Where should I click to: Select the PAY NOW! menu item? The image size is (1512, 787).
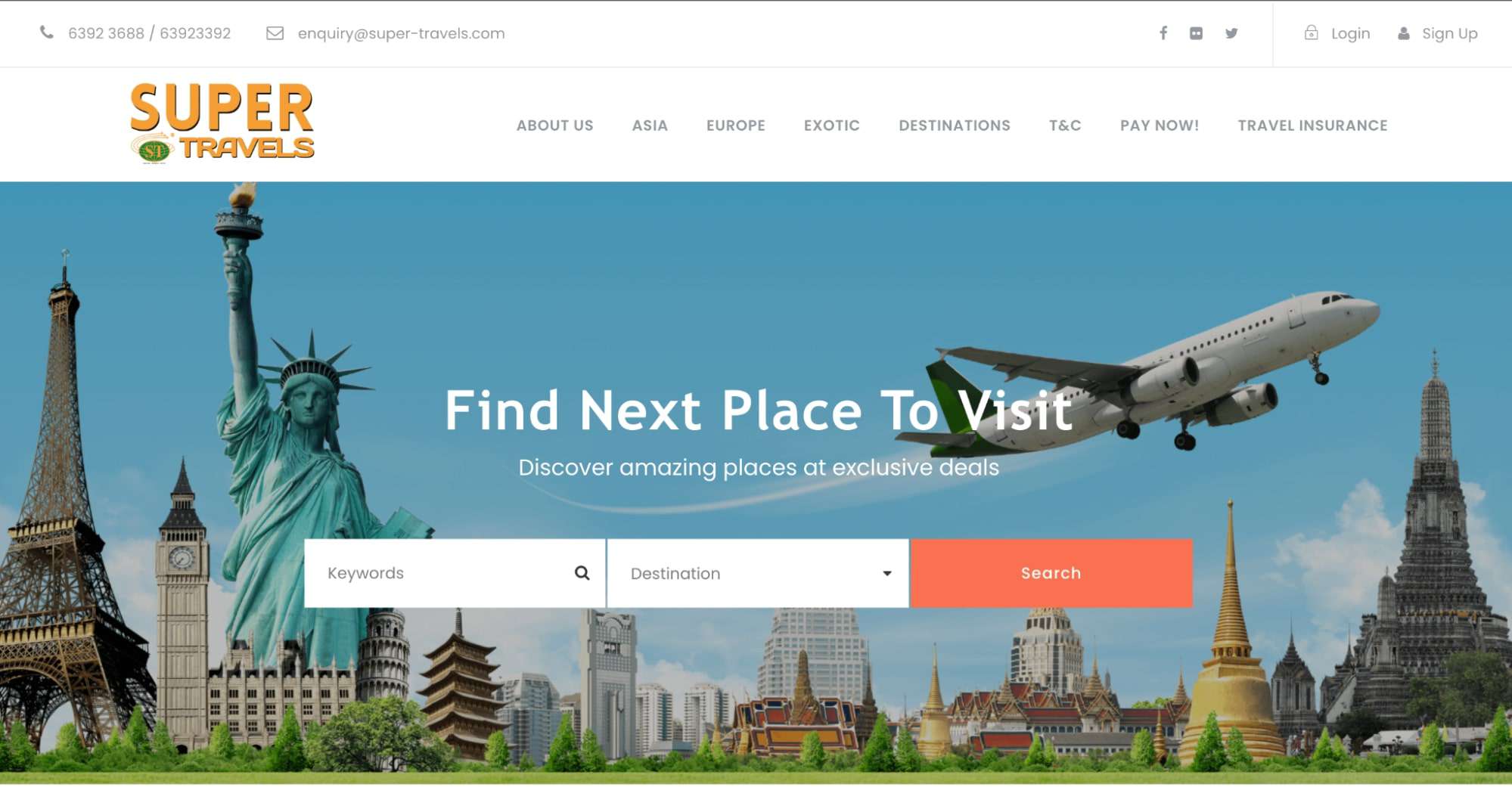1160,125
